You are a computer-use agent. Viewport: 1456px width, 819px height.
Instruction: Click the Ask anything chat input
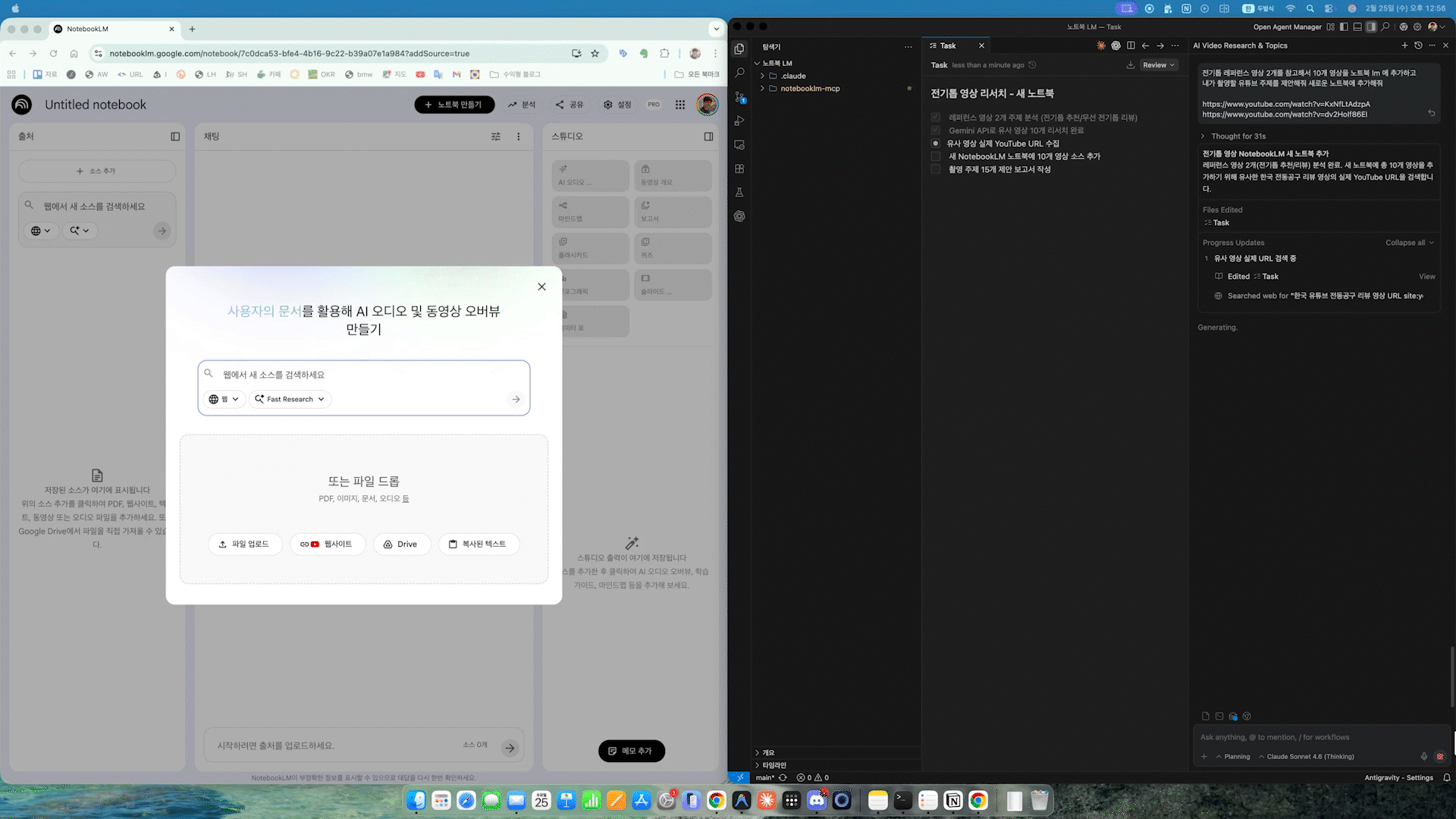1319,737
